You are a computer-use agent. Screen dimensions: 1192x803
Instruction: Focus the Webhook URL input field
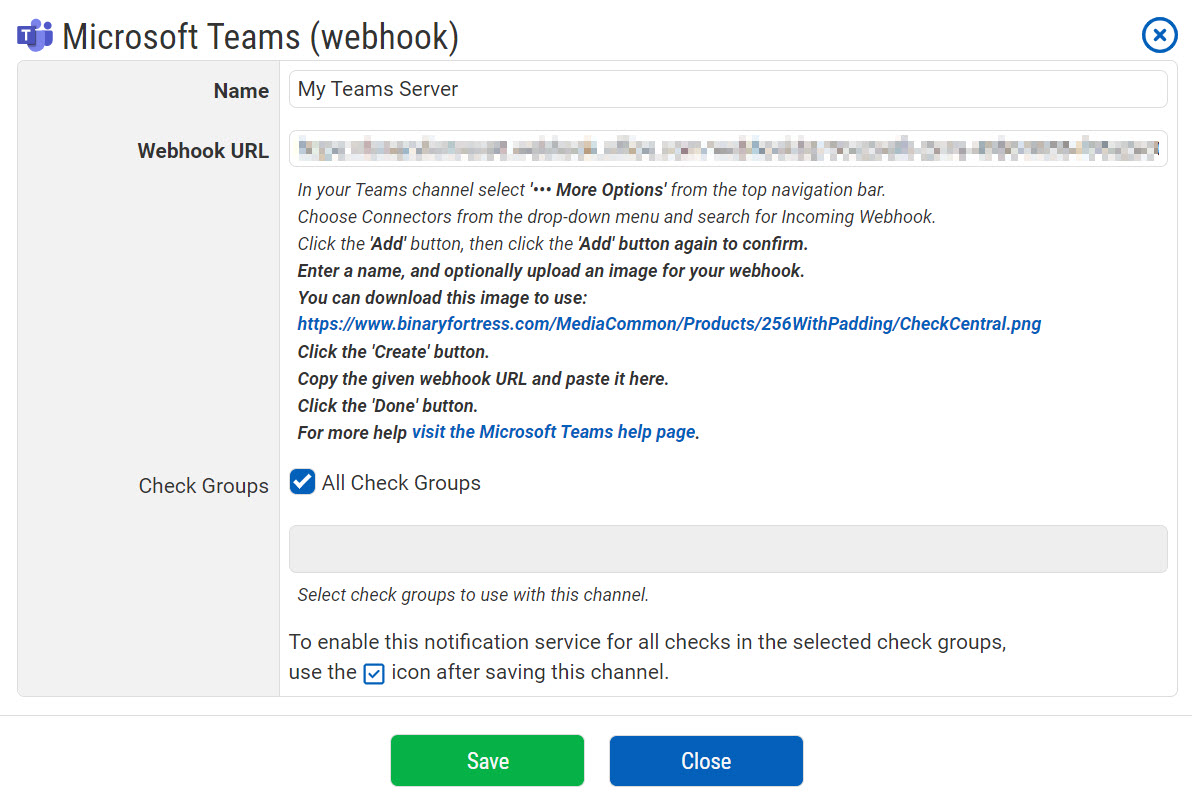pyautogui.click(x=727, y=149)
